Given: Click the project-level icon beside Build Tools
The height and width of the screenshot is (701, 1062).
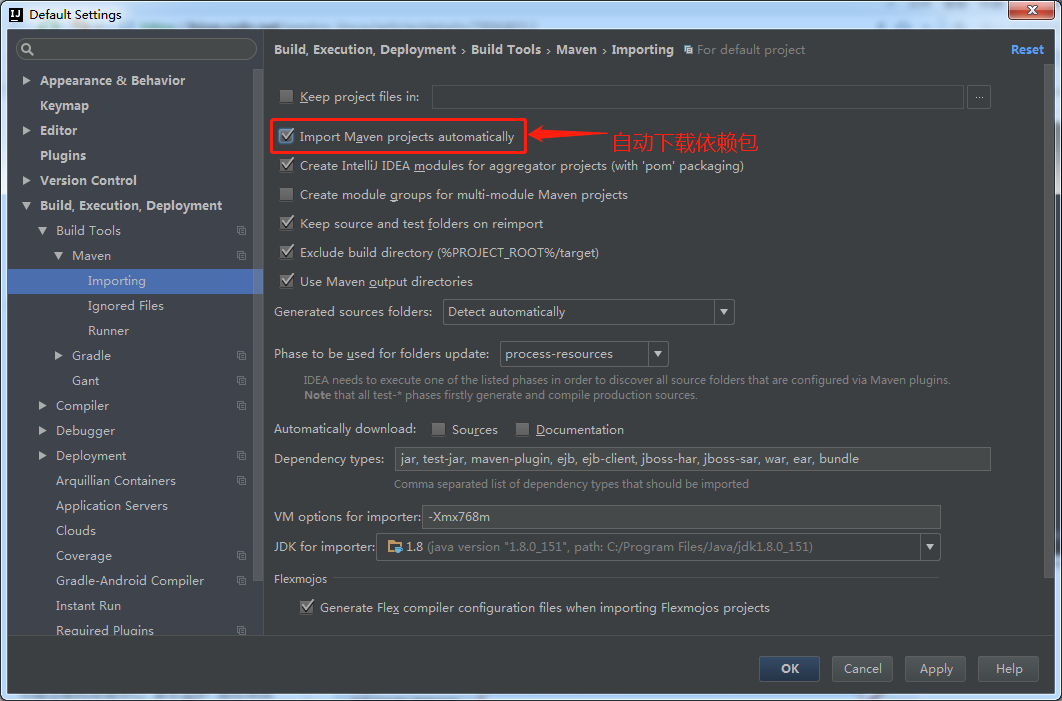Looking at the screenshot, I should pyautogui.click(x=241, y=231).
